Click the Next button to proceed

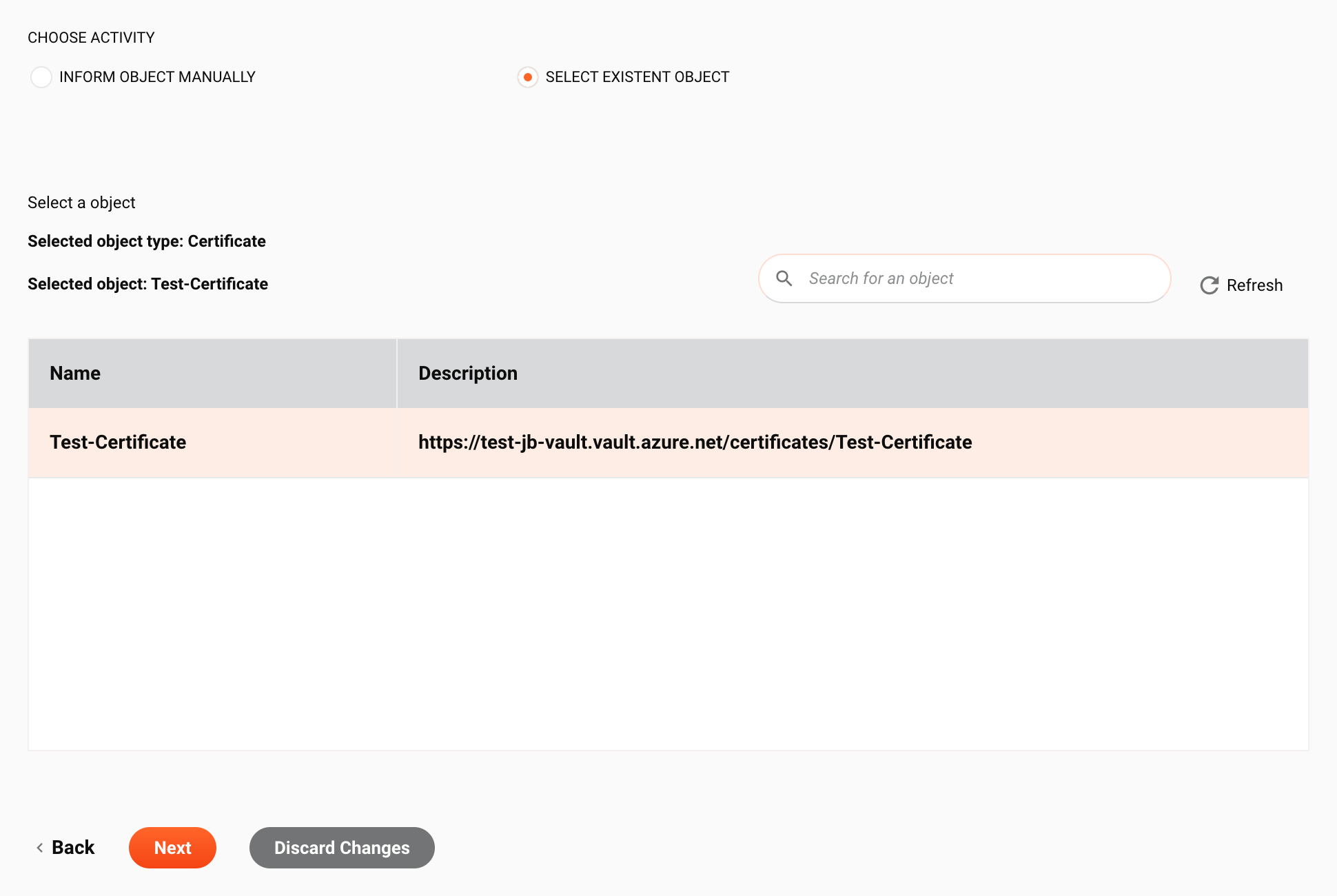pyautogui.click(x=173, y=848)
